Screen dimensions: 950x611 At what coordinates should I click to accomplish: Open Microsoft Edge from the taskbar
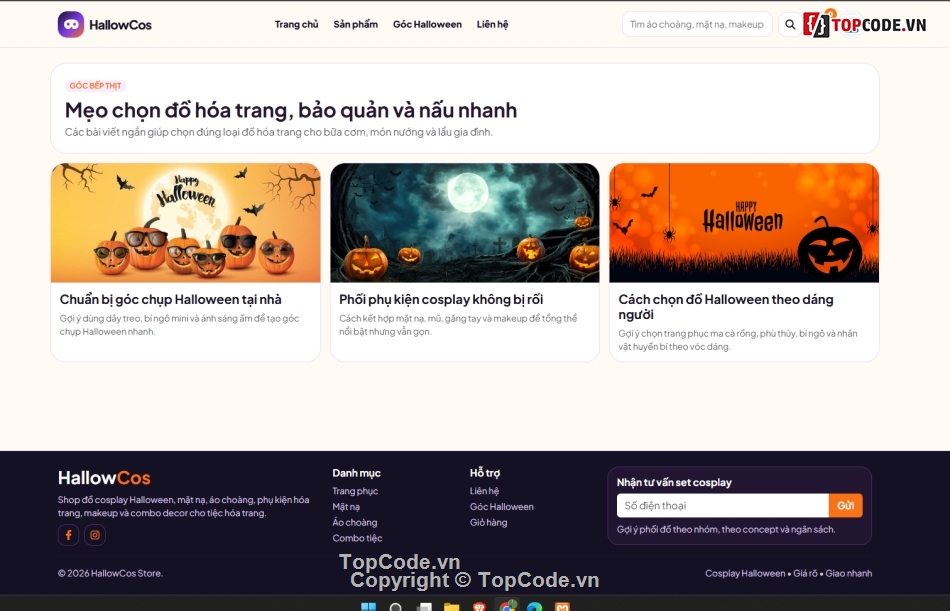tap(534, 606)
